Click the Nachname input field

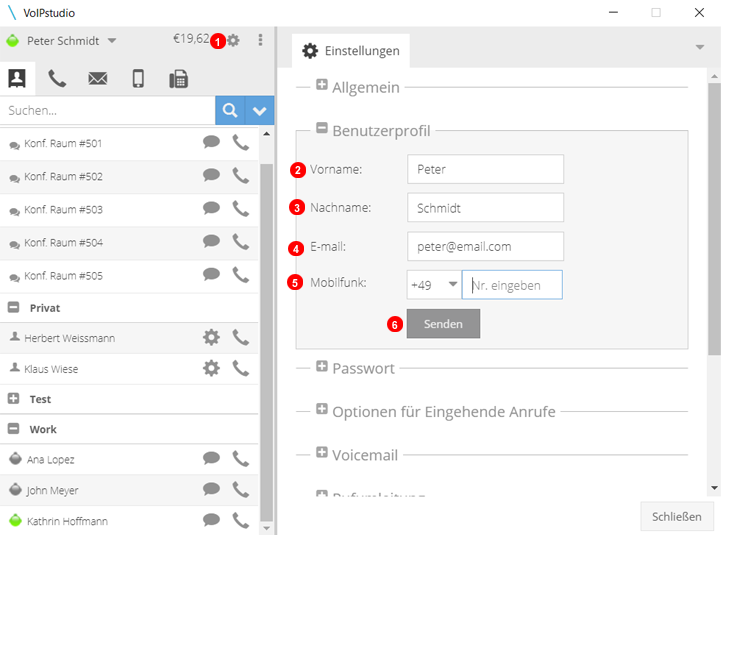point(485,207)
